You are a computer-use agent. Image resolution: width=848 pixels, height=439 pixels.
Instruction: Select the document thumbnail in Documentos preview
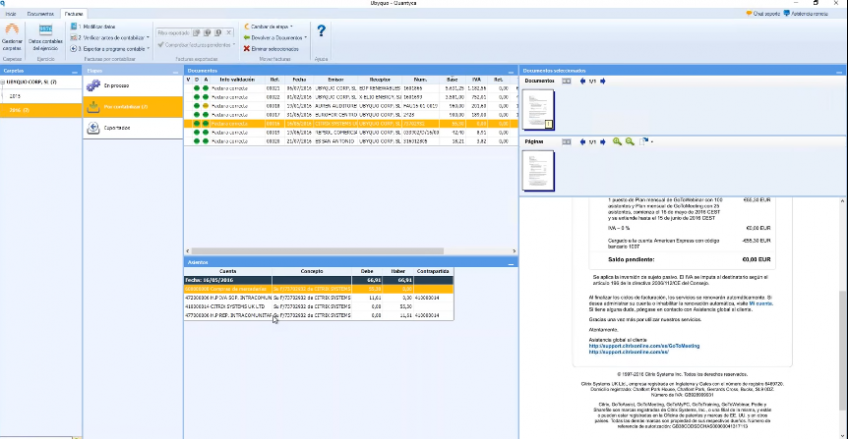(x=539, y=110)
